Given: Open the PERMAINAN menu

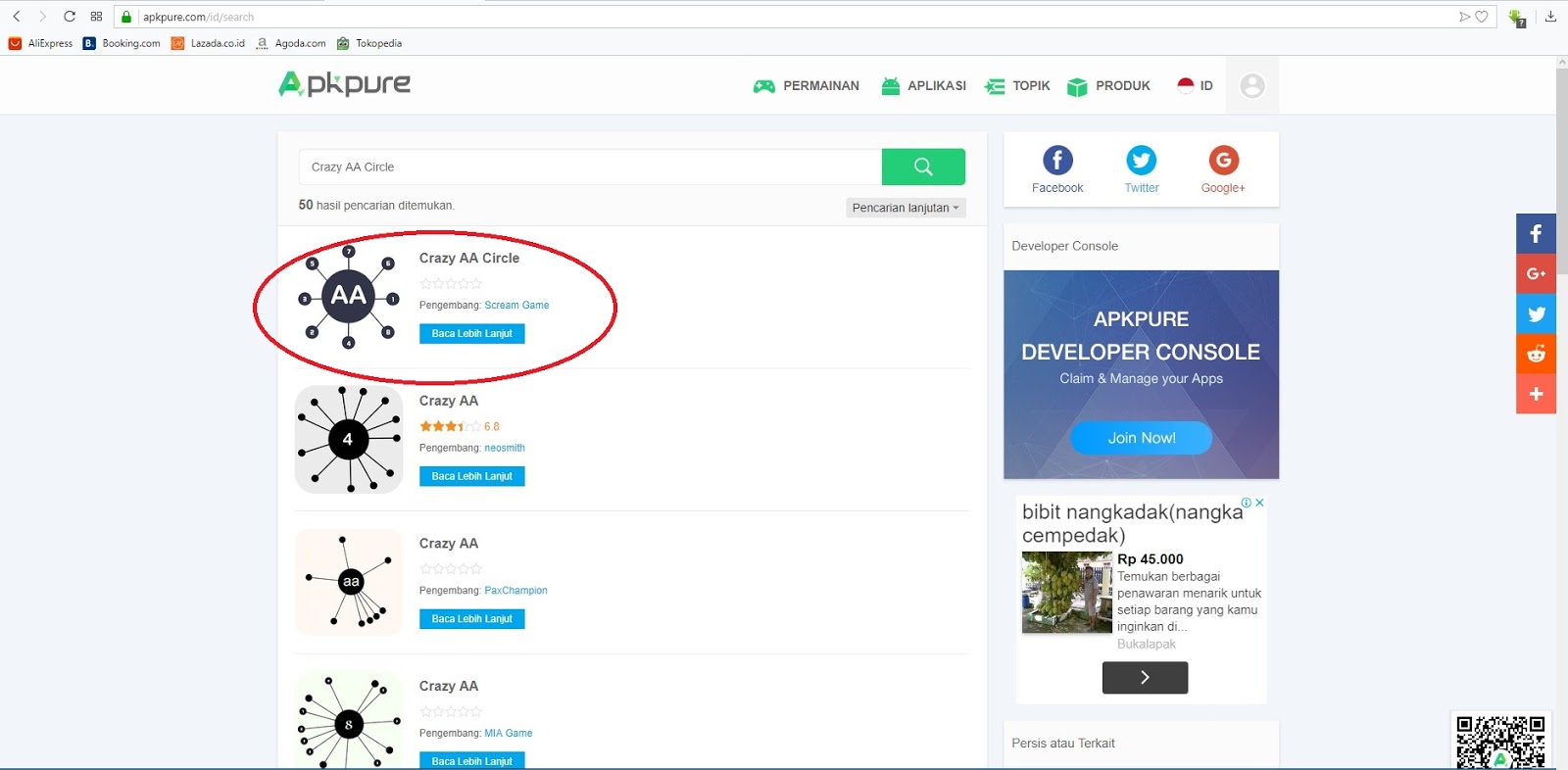Looking at the screenshot, I should pos(806,86).
